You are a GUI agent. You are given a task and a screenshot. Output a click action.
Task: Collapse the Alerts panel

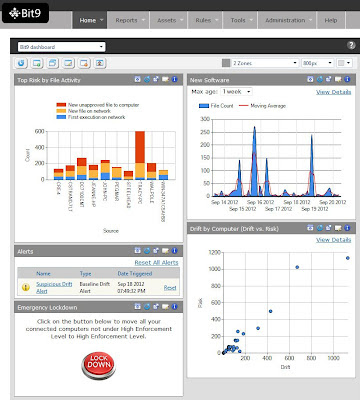(137, 251)
